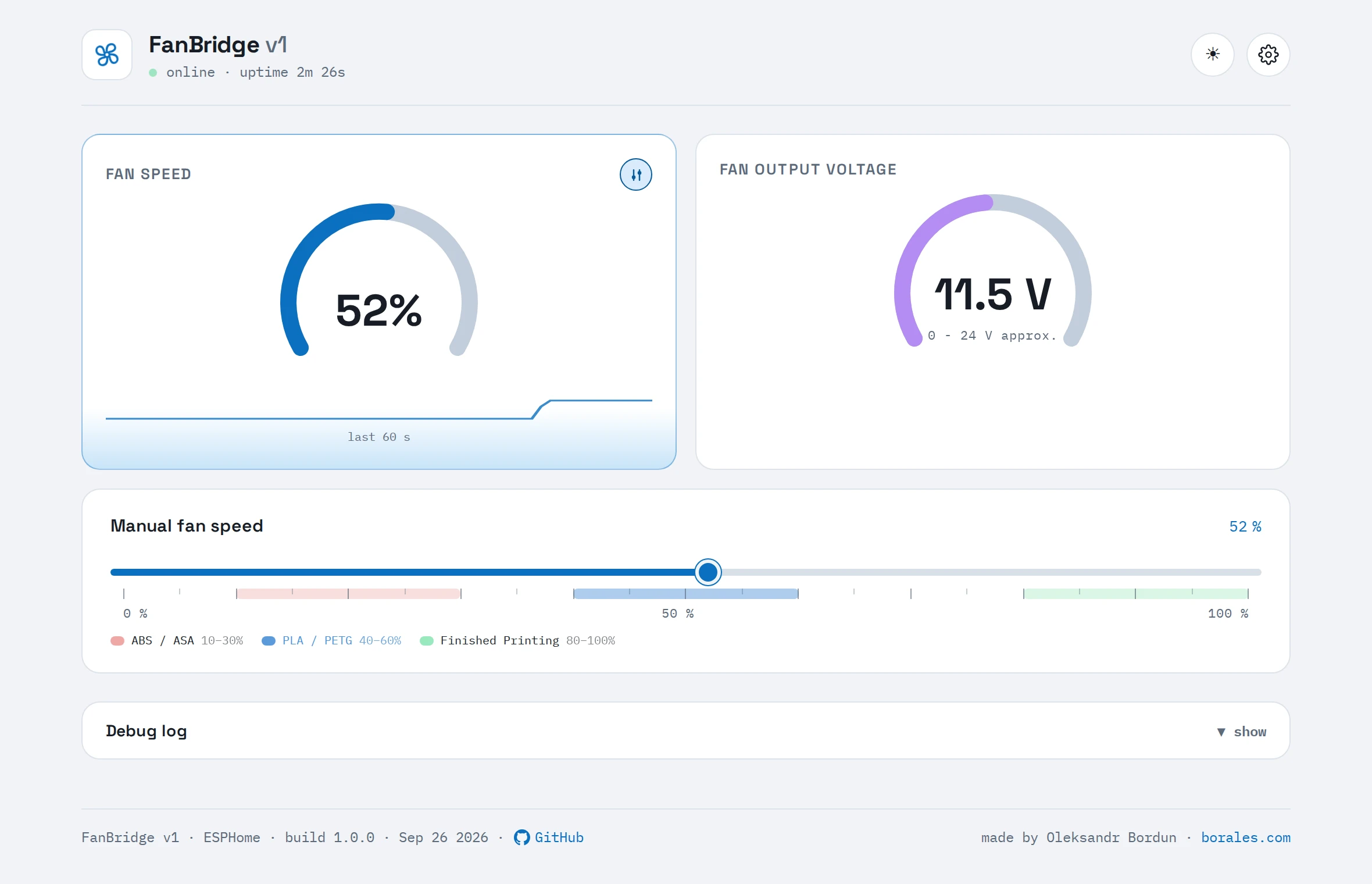Open settings via the gear icon
Viewport: 1372px width, 884px height.
coord(1269,55)
